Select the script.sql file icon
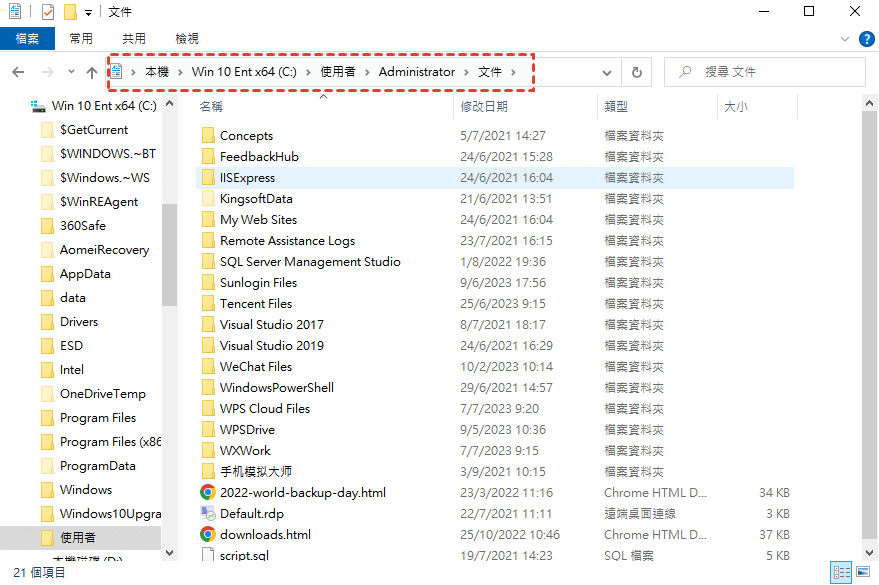 208,555
